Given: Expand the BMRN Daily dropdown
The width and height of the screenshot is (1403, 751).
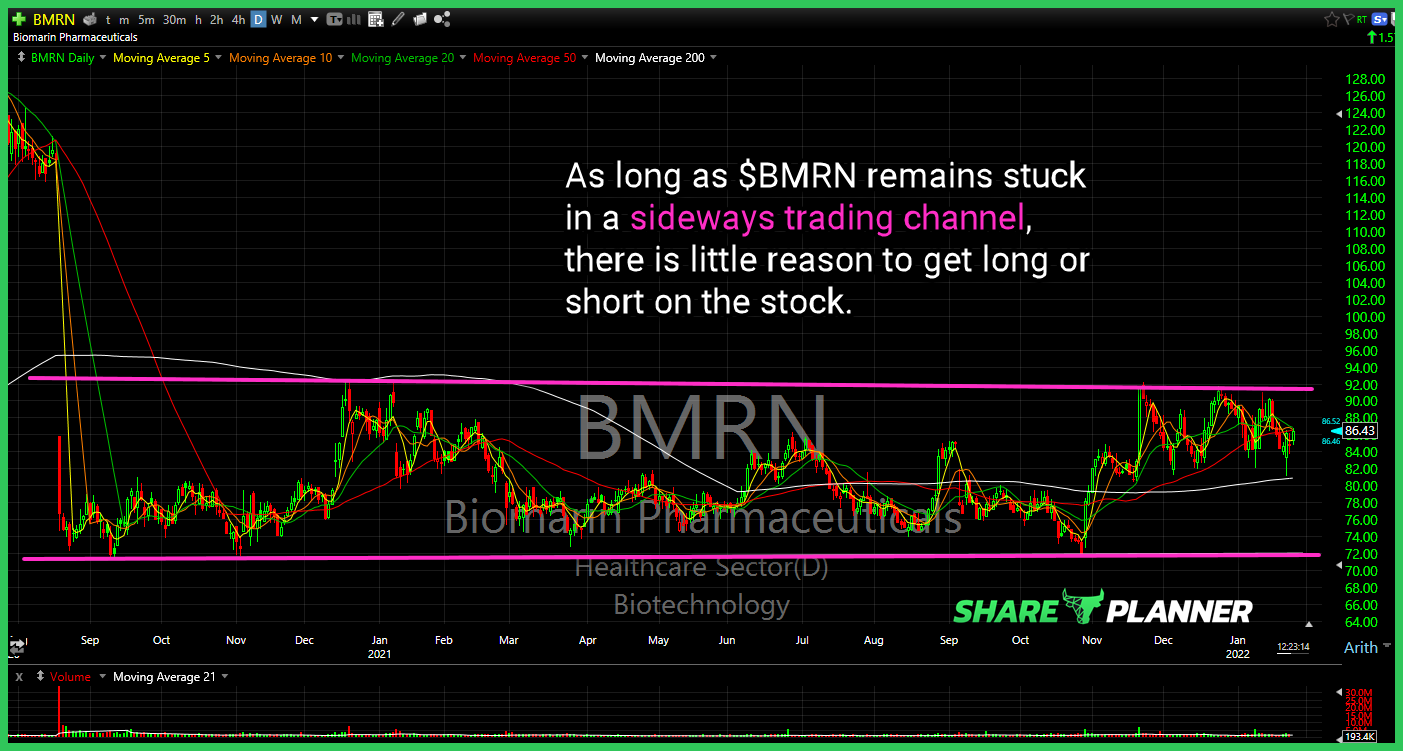Looking at the screenshot, I should pyautogui.click(x=103, y=57).
